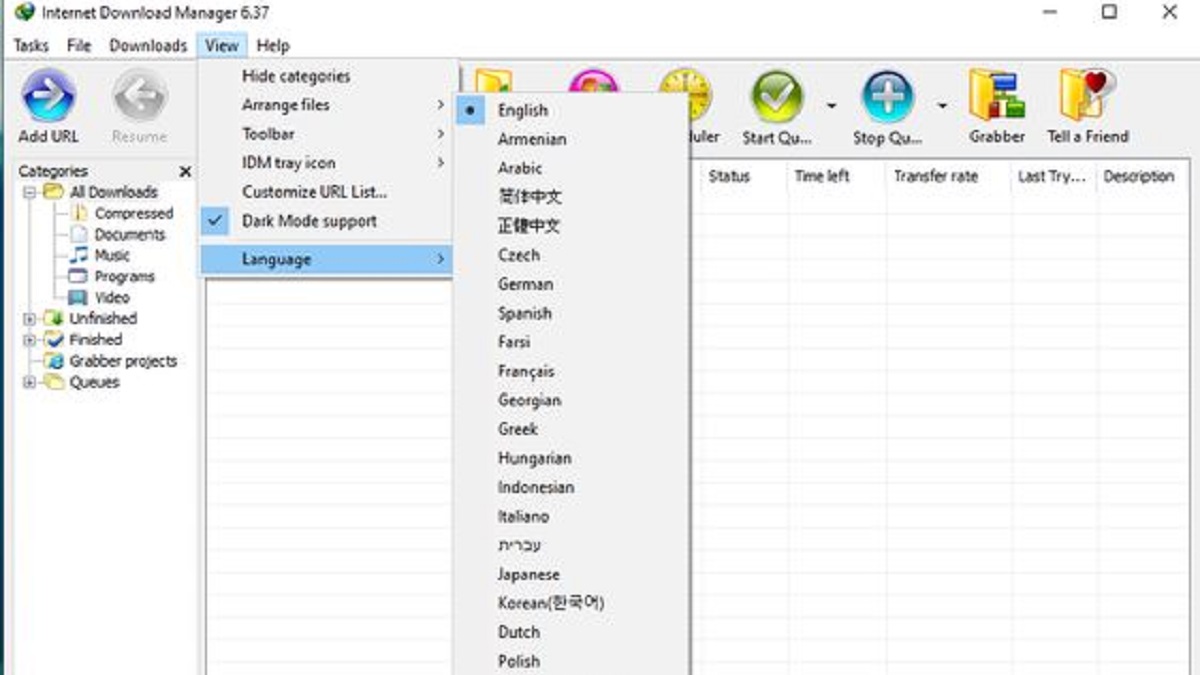1200x675 pixels.
Task: Click the Resume toolbar icon
Action: click(139, 97)
